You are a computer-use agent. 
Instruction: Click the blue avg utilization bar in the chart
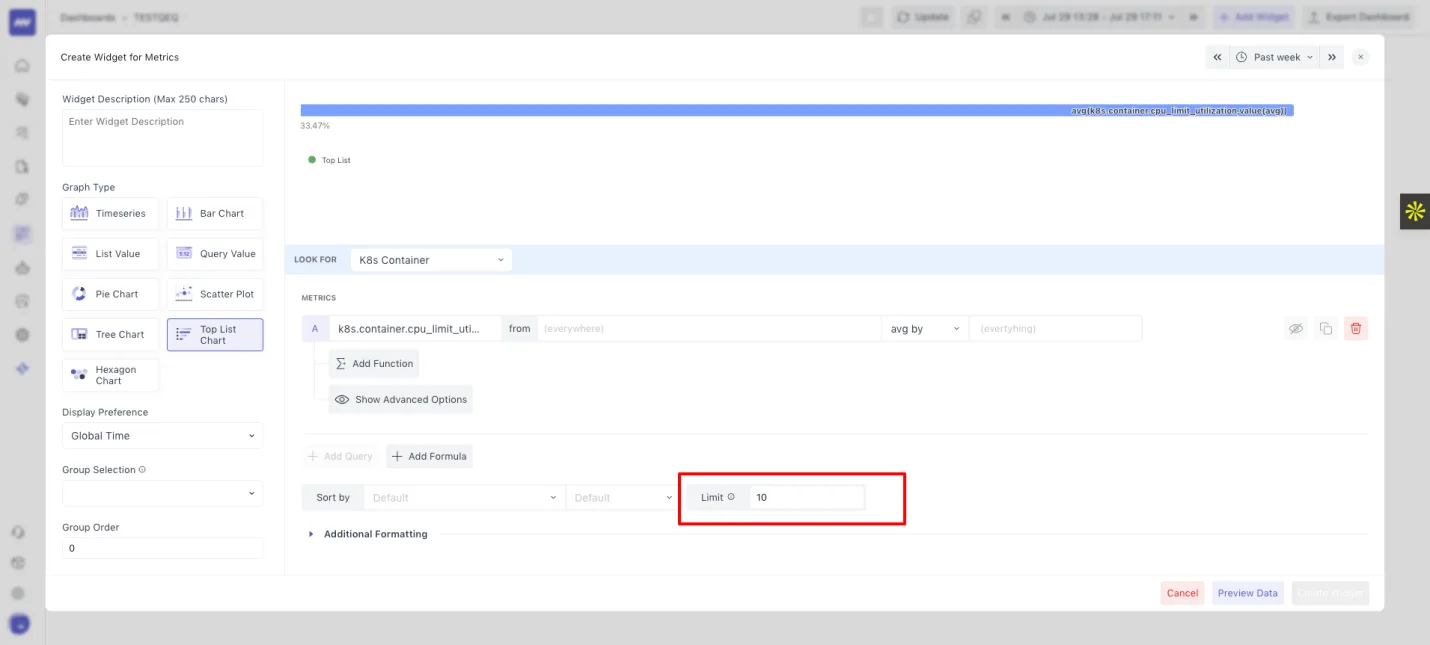tap(797, 111)
